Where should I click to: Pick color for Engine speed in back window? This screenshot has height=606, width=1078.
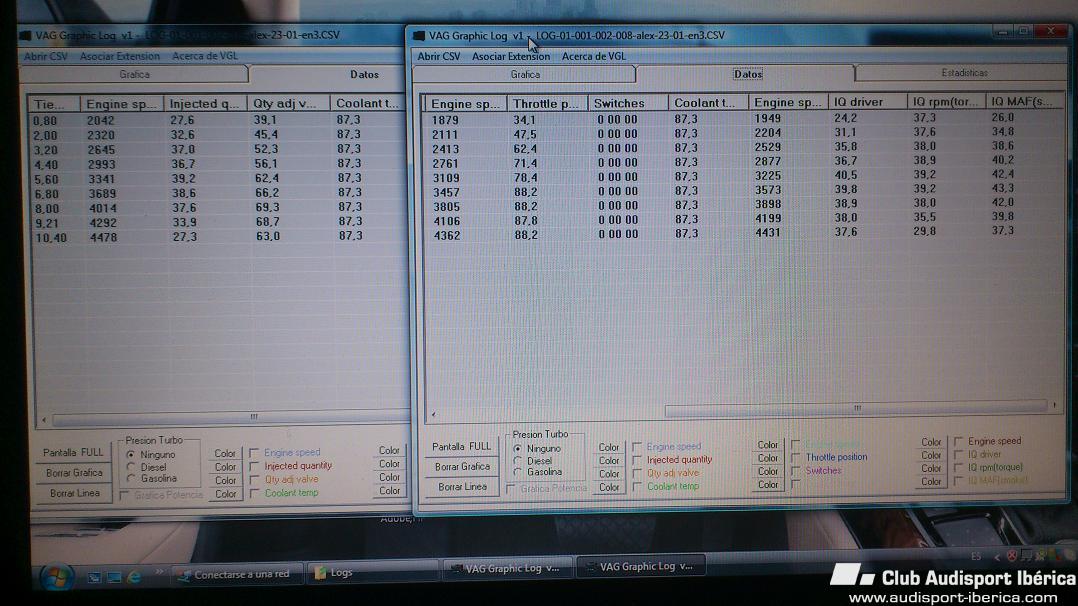225,453
